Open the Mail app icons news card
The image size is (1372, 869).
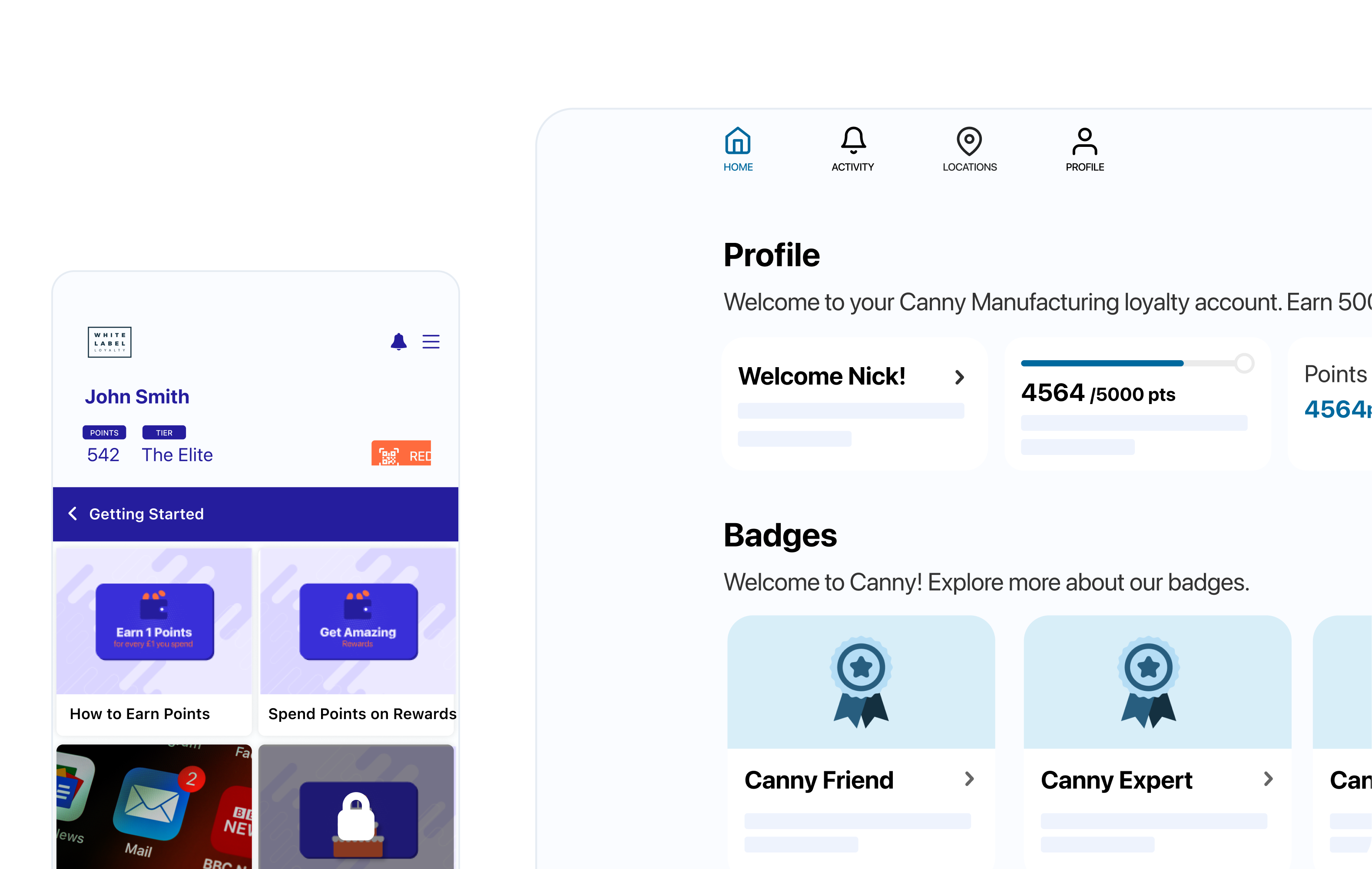click(154, 806)
